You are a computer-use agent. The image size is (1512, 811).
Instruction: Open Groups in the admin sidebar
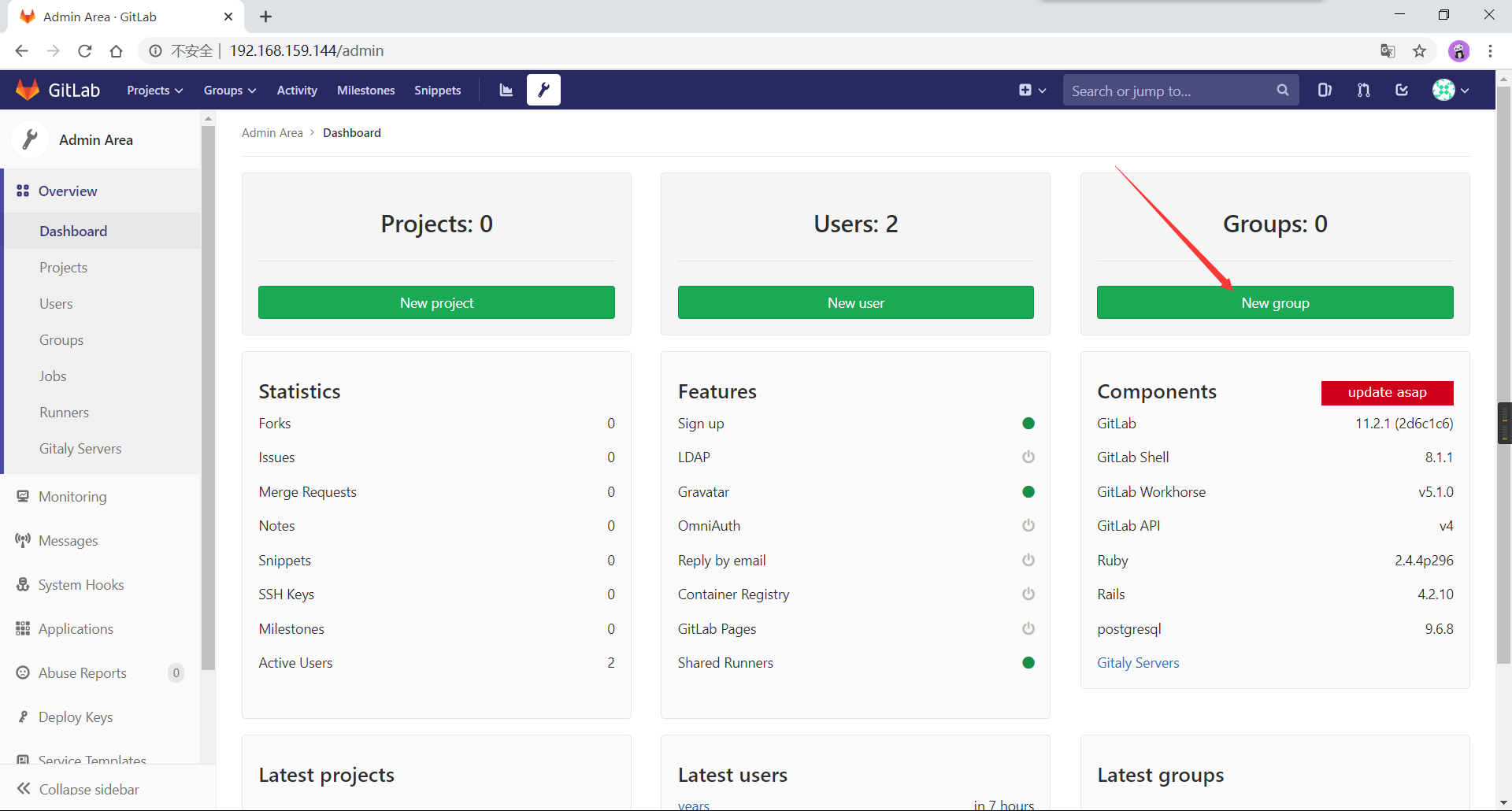61,339
